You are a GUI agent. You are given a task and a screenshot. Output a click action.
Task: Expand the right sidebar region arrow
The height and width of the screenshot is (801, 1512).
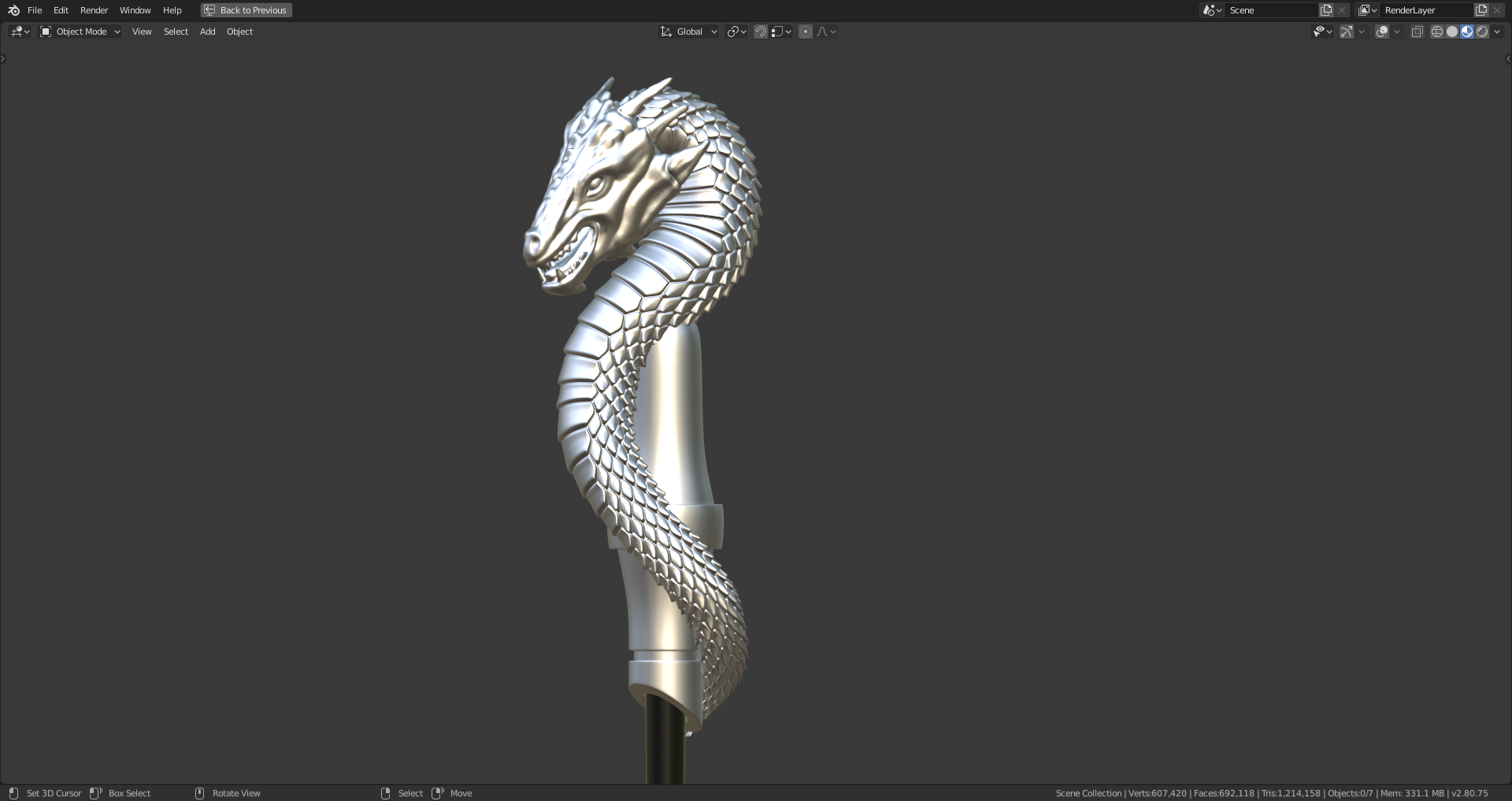[1508, 58]
